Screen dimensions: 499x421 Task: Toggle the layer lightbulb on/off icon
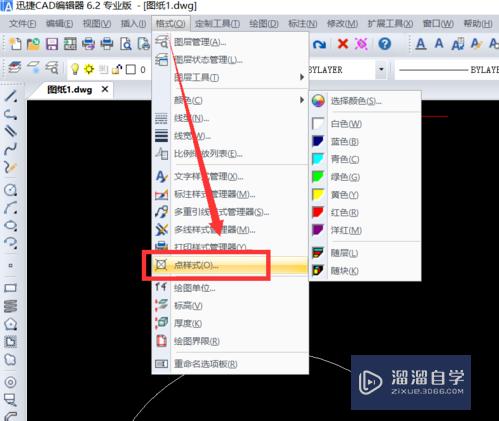pos(75,69)
